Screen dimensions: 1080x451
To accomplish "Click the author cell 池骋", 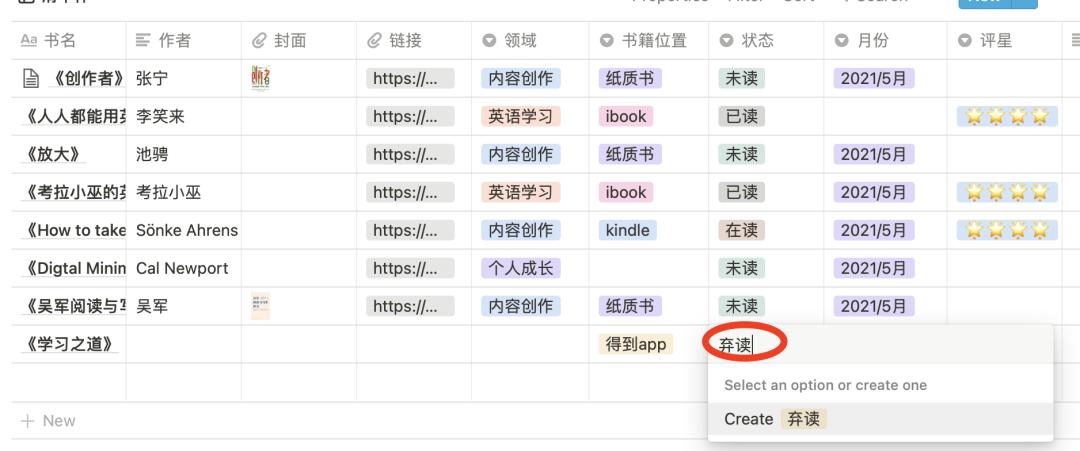I will [x=184, y=154].
